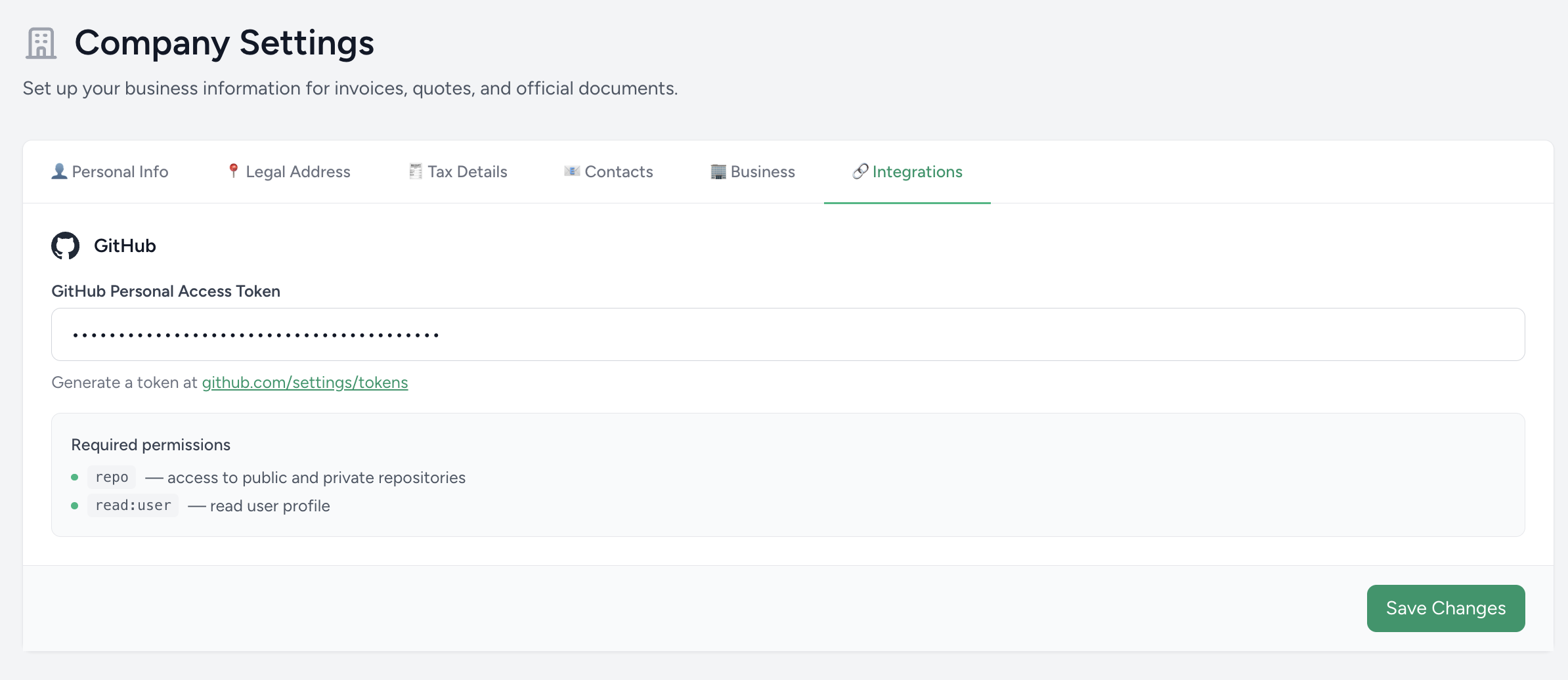Switch to the Personal Info tab label

pyautogui.click(x=120, y=172)
